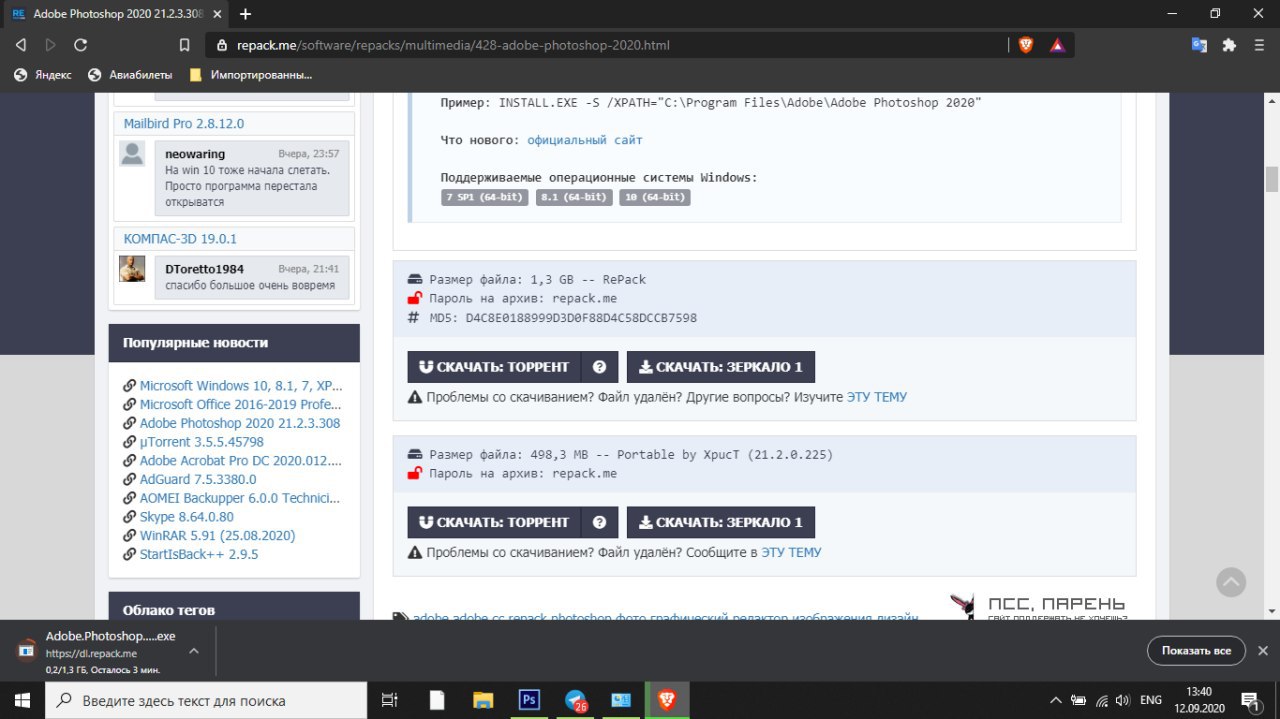Open the µTorrent 3.5.5.45798 news link
Screen dimensions: 1280x719
pyautogui.click(x=201, y=441)
